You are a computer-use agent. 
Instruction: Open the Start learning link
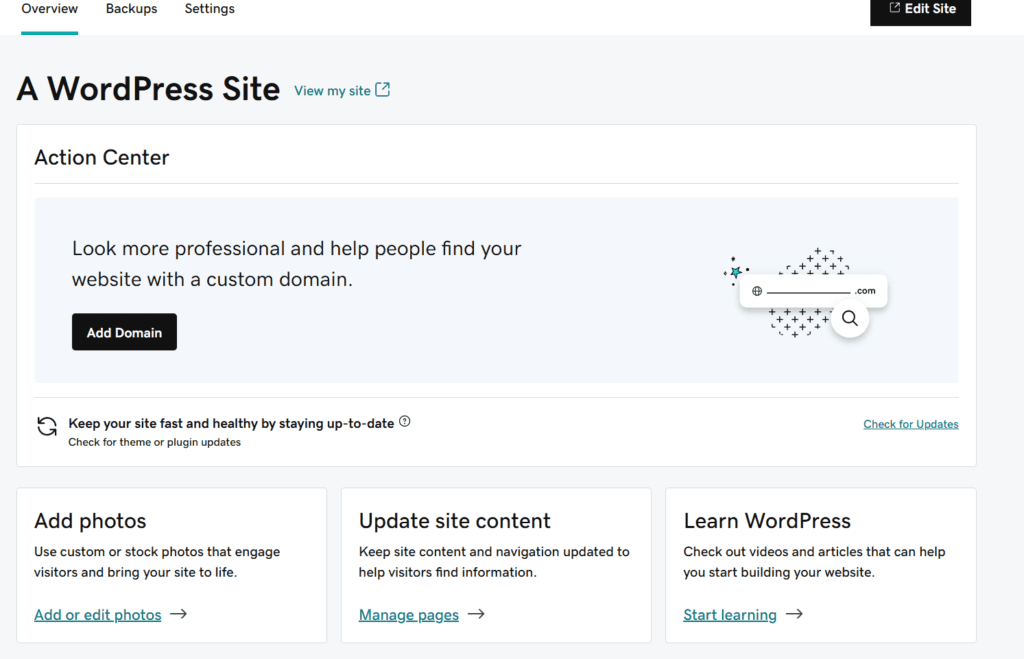click(x=730, y=615)
